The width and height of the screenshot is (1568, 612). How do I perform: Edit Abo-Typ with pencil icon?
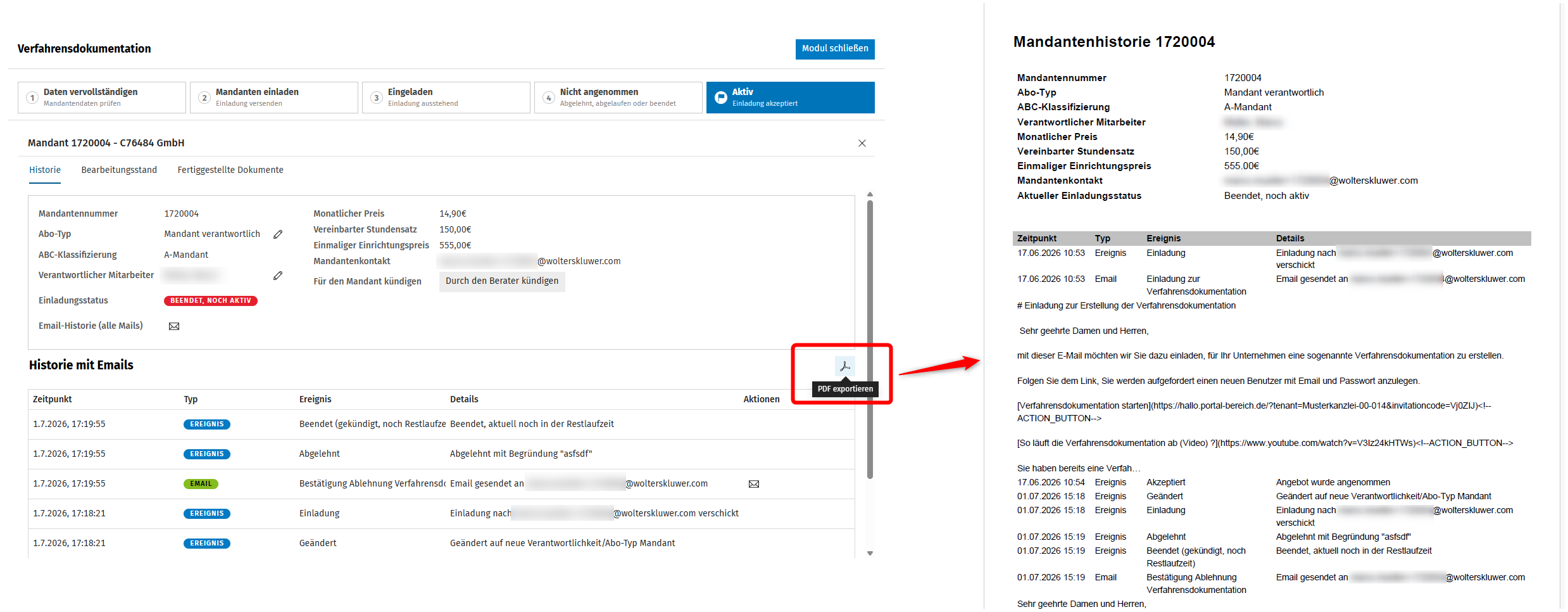[278, 234]
